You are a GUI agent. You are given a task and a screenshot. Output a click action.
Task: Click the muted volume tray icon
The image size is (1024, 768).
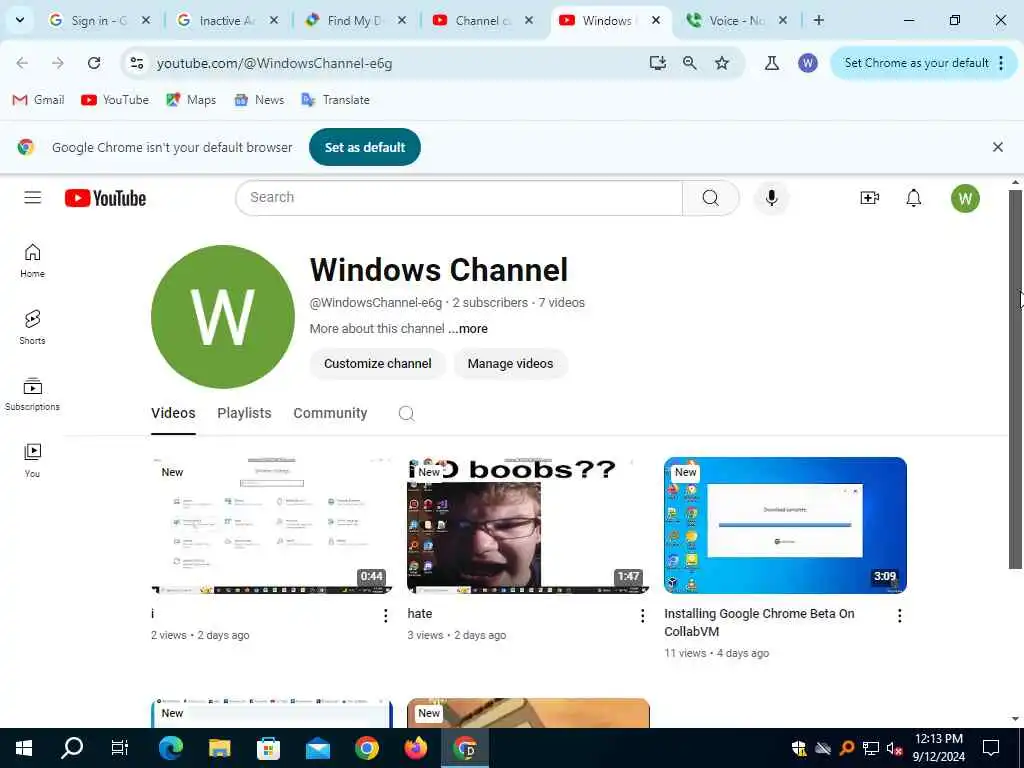(x=894, y=748)
